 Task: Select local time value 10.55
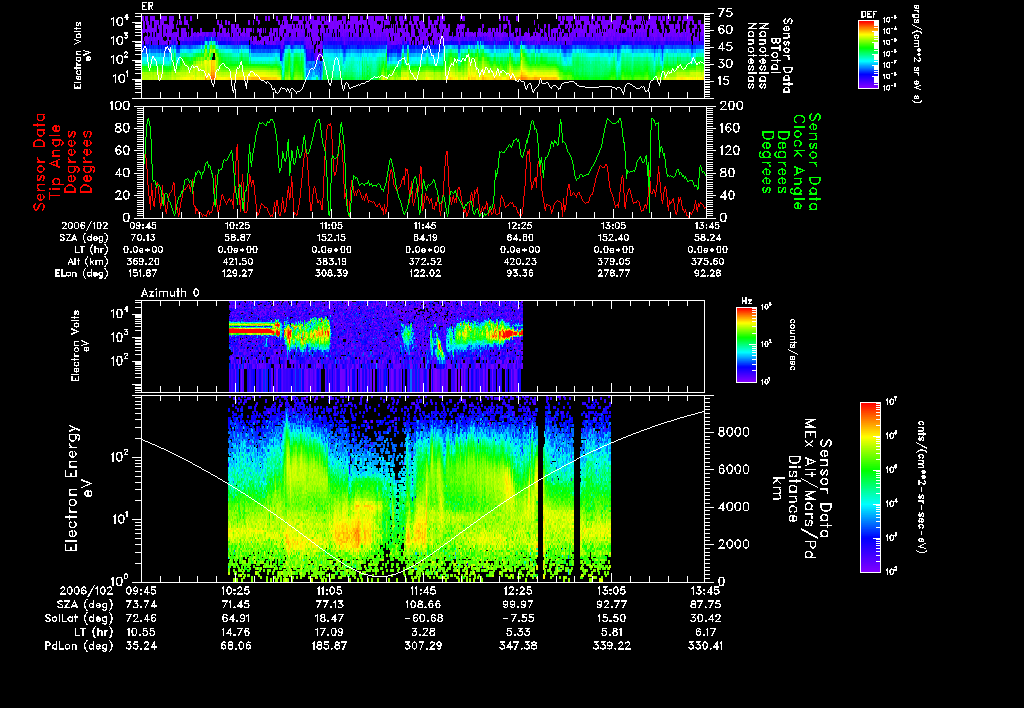click(141, 632)
